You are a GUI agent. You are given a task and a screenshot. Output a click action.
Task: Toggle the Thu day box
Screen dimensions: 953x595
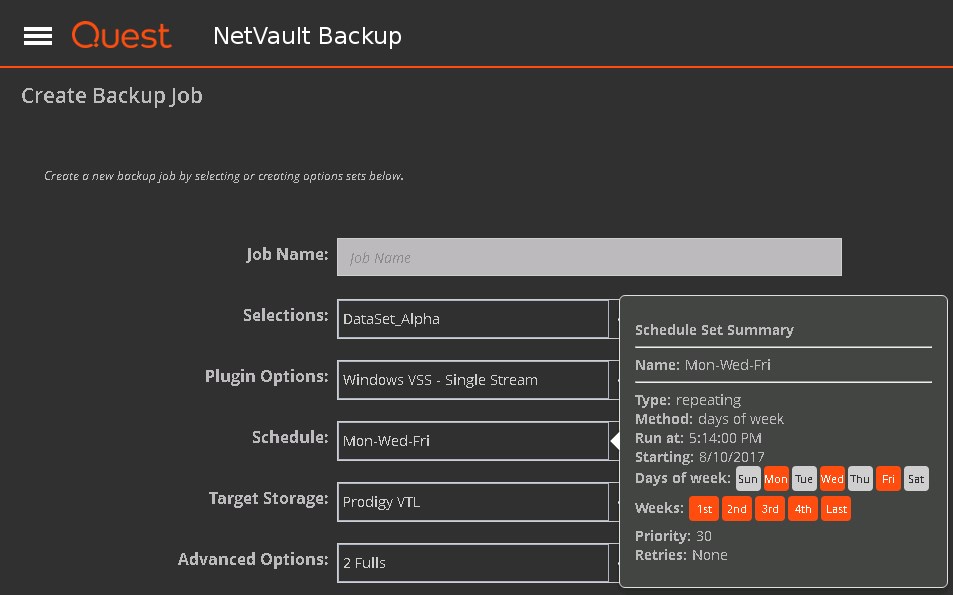pyautogui.click(x=860, y=479)
